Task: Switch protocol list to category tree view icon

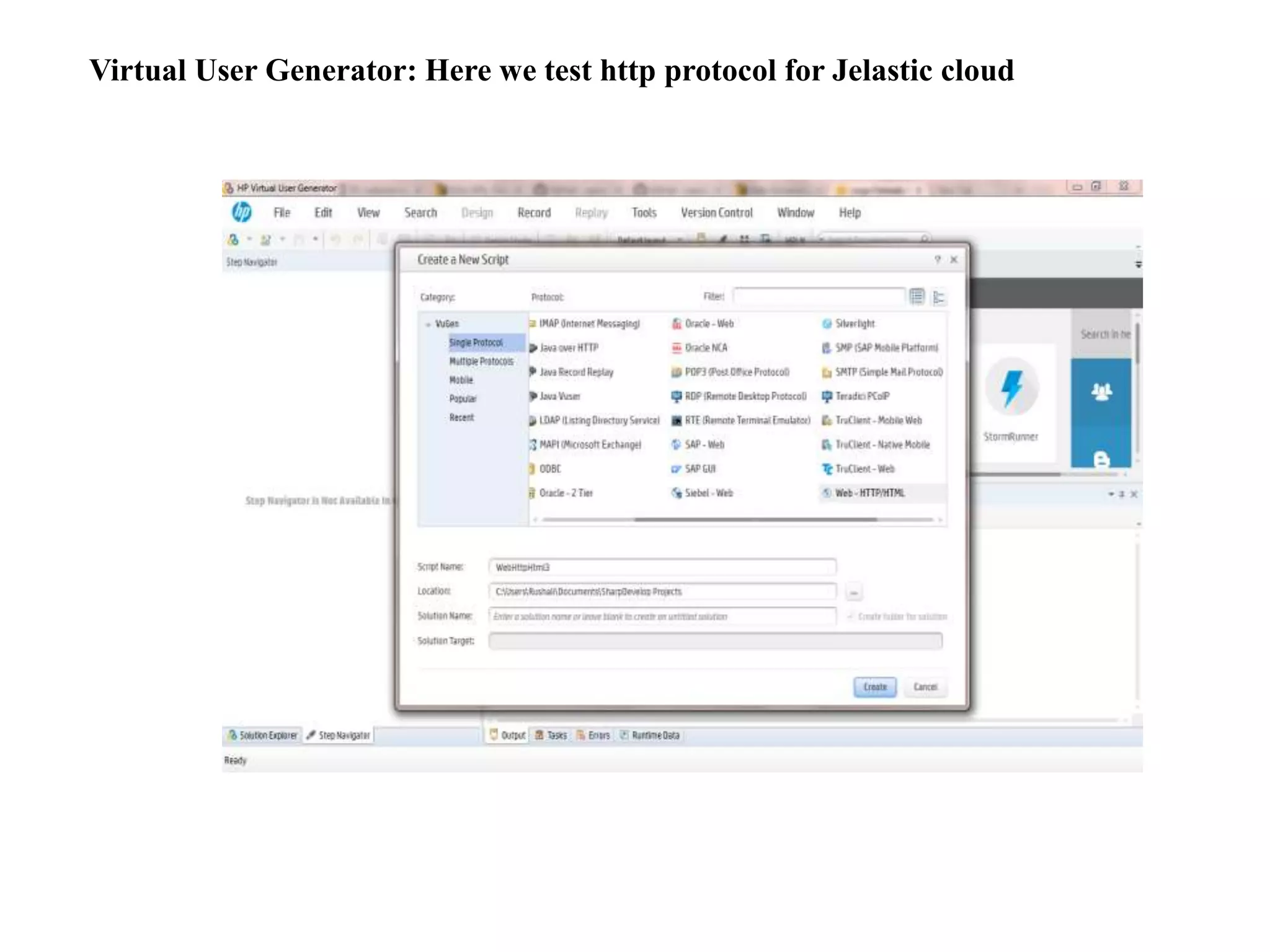Action: [939, 297]
